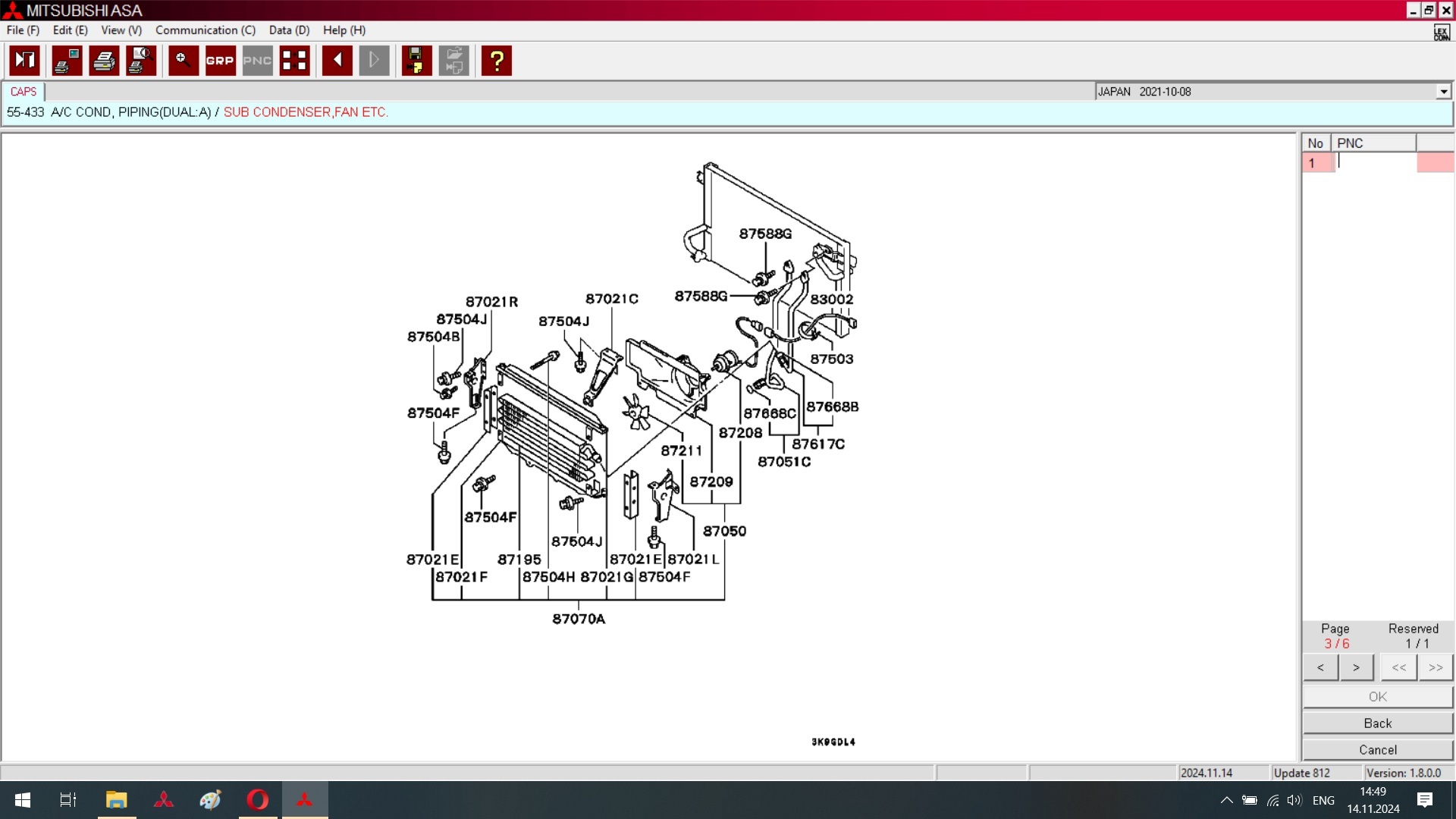Viewport: 1456px width, 819px height.
Task: Click the print screen icon
Action: (x=67, y=61)
